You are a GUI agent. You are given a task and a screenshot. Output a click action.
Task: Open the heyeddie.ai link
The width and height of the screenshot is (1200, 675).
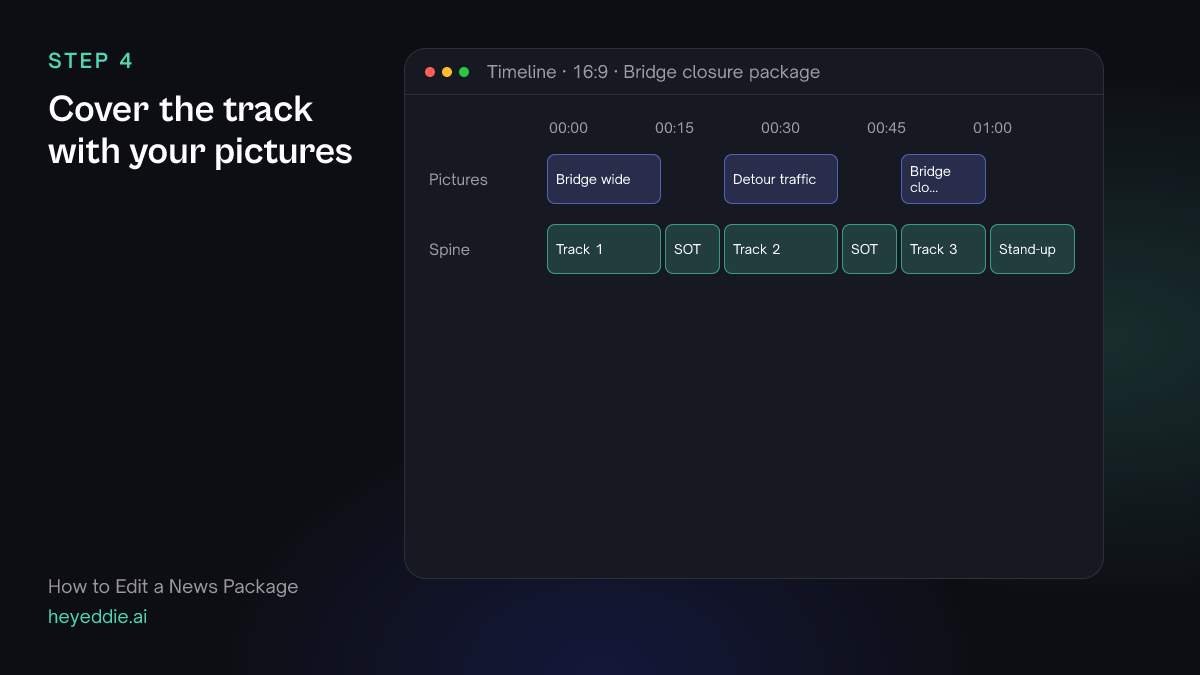(x=98, y=617)
